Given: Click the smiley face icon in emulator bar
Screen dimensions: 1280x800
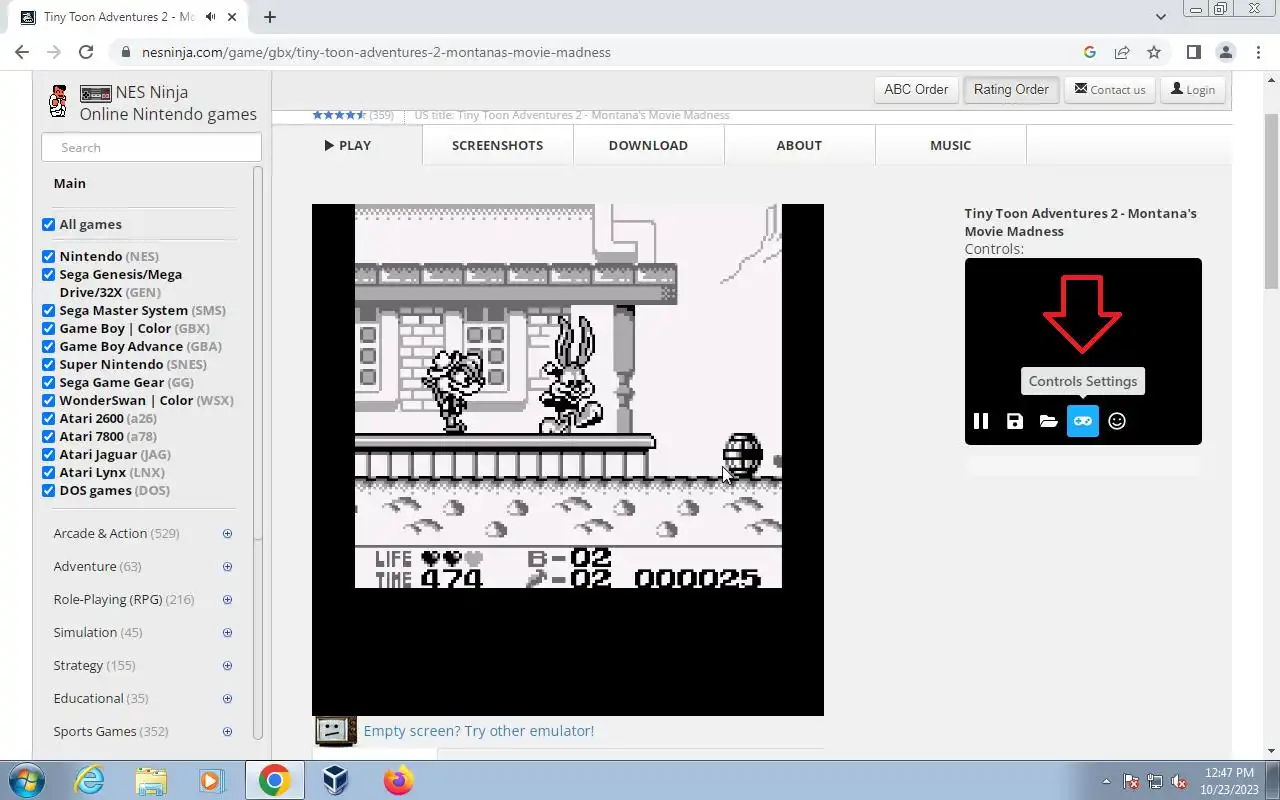Looking at the screenshot, I should click(x=1117, y=421).
